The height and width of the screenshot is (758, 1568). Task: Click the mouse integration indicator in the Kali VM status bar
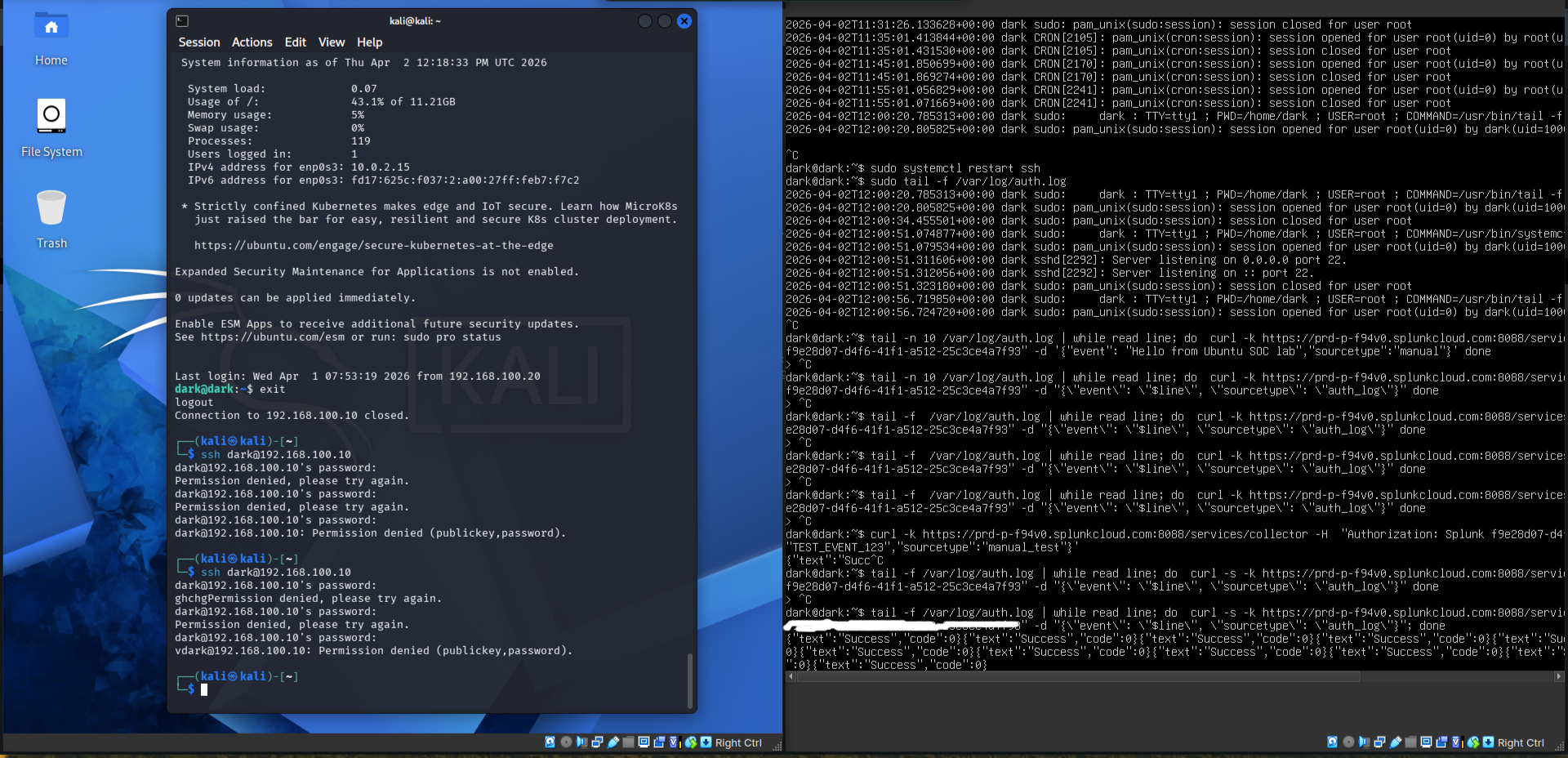[691, 742]
